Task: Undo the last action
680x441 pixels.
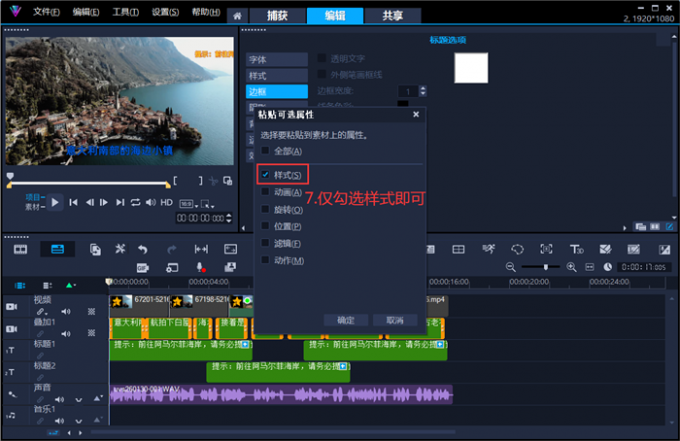Action: pos(143,249)
